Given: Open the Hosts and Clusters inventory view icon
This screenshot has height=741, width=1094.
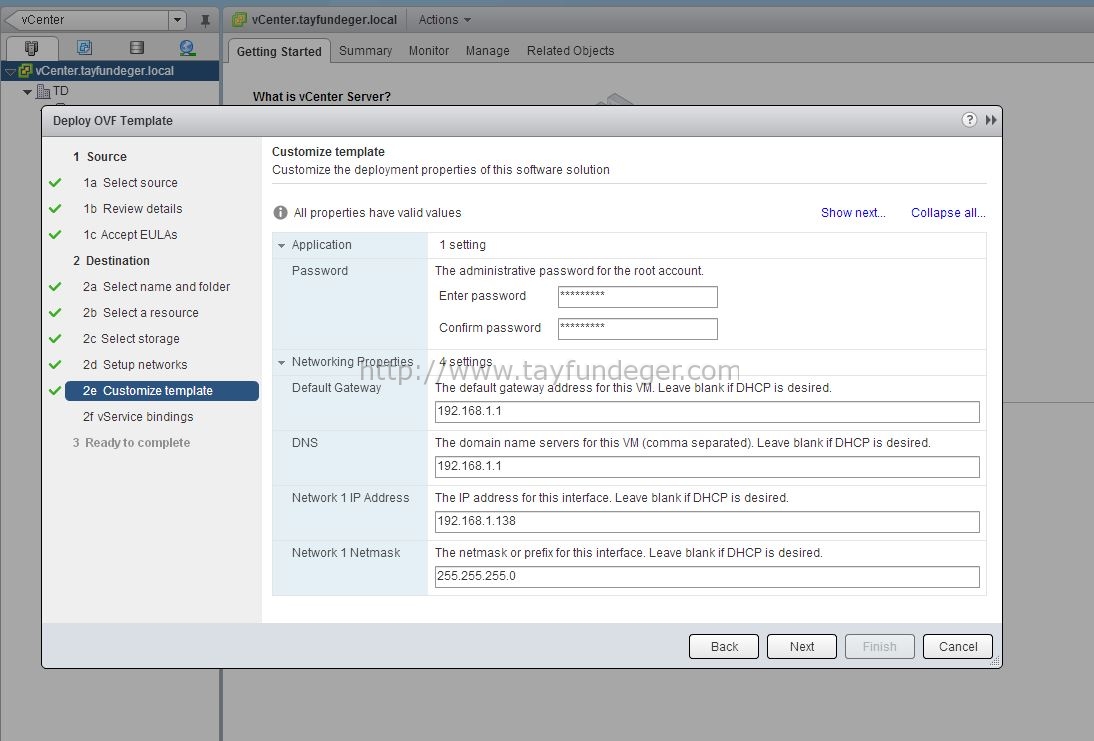Looking at the screenshot, I should (31, 47).
